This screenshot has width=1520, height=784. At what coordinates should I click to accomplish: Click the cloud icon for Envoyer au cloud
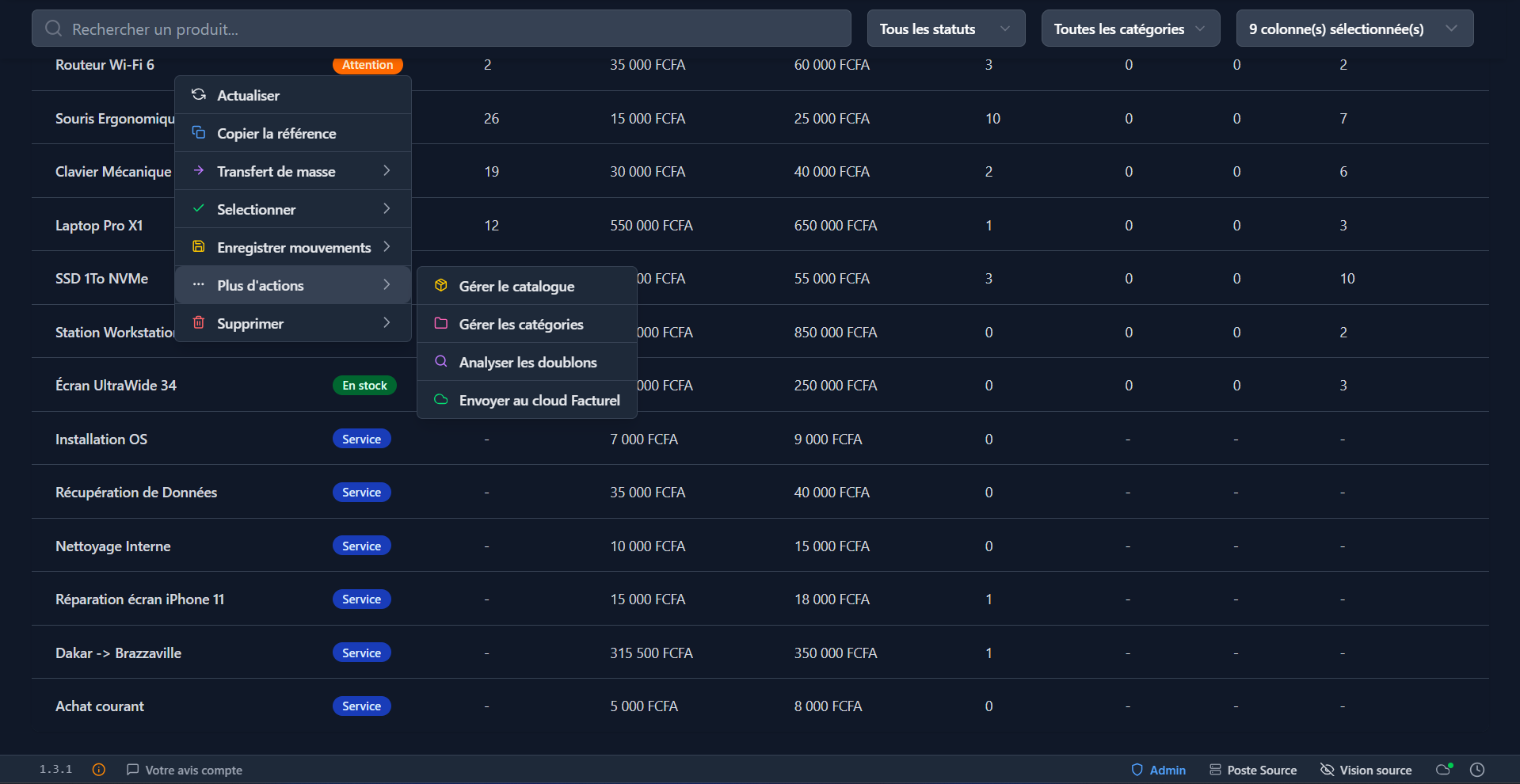441,400
